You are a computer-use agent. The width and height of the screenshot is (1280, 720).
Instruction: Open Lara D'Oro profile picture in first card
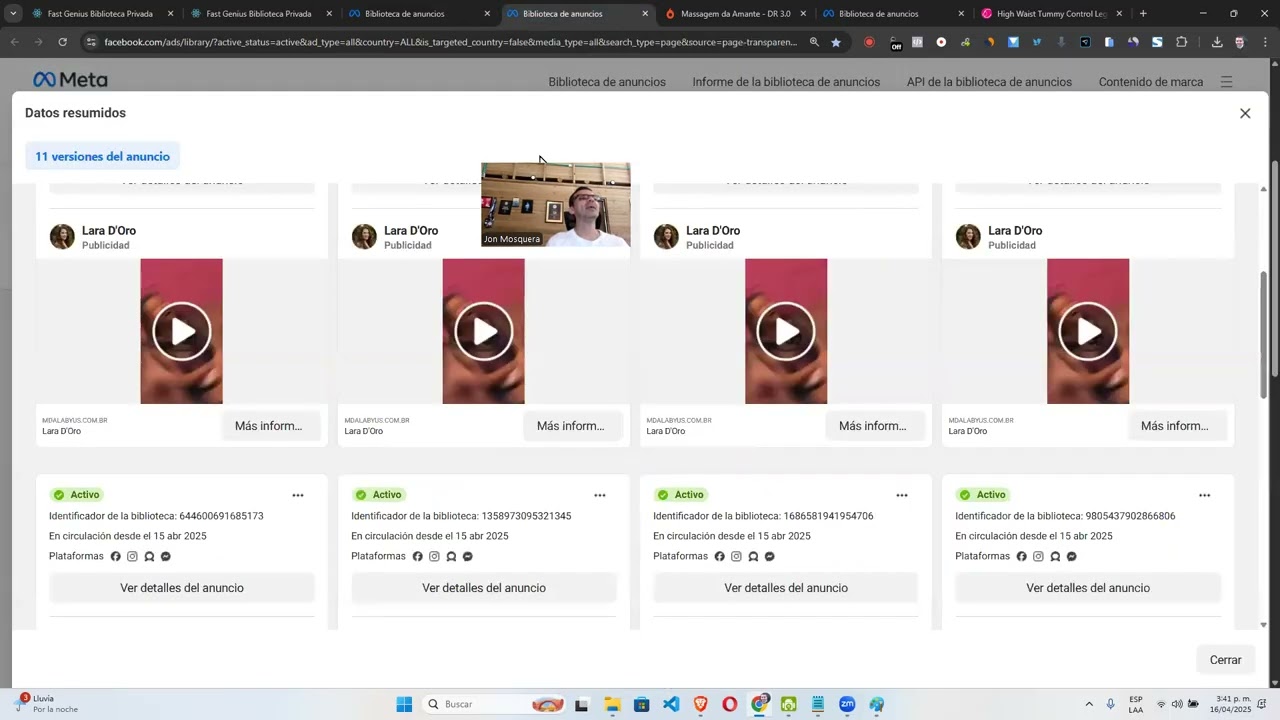[62, 237]
